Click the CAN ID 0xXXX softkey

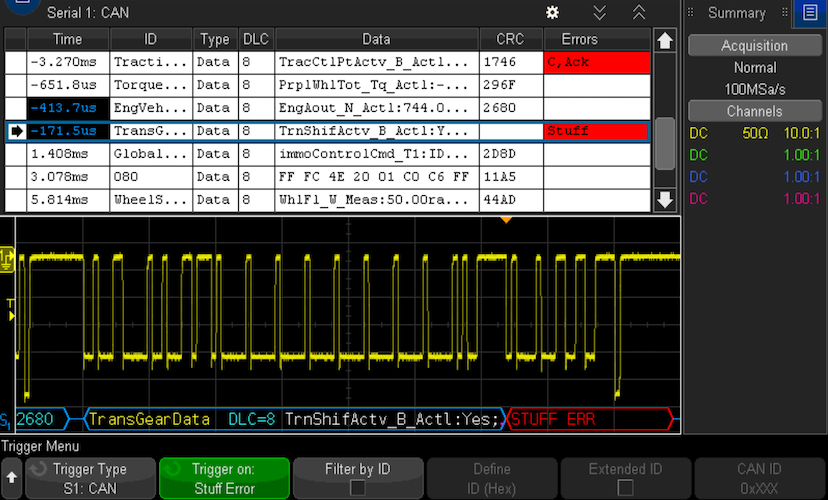[759, 478]
